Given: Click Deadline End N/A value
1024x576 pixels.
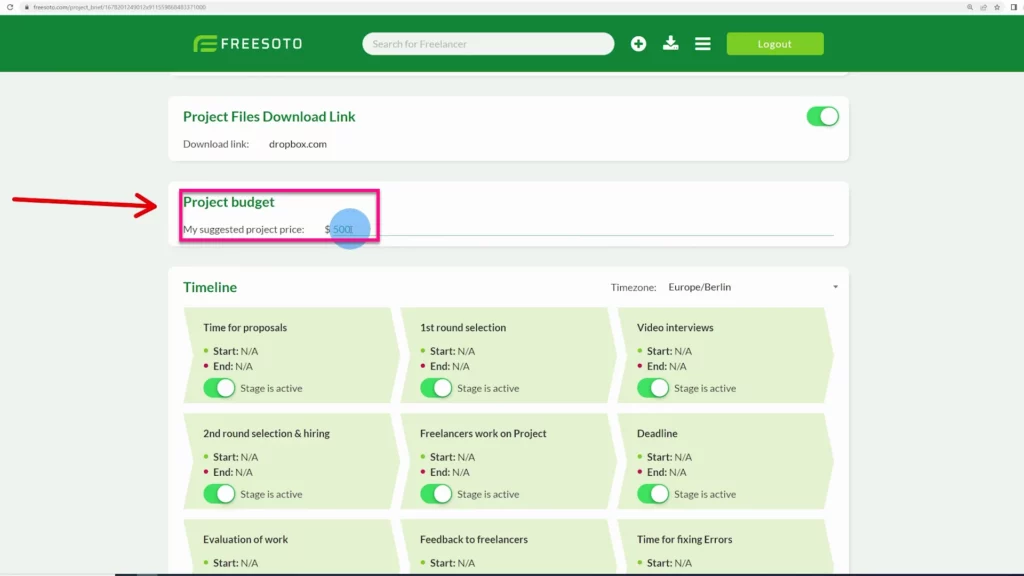Looking at the screenshot, I should tap(677, 472).
